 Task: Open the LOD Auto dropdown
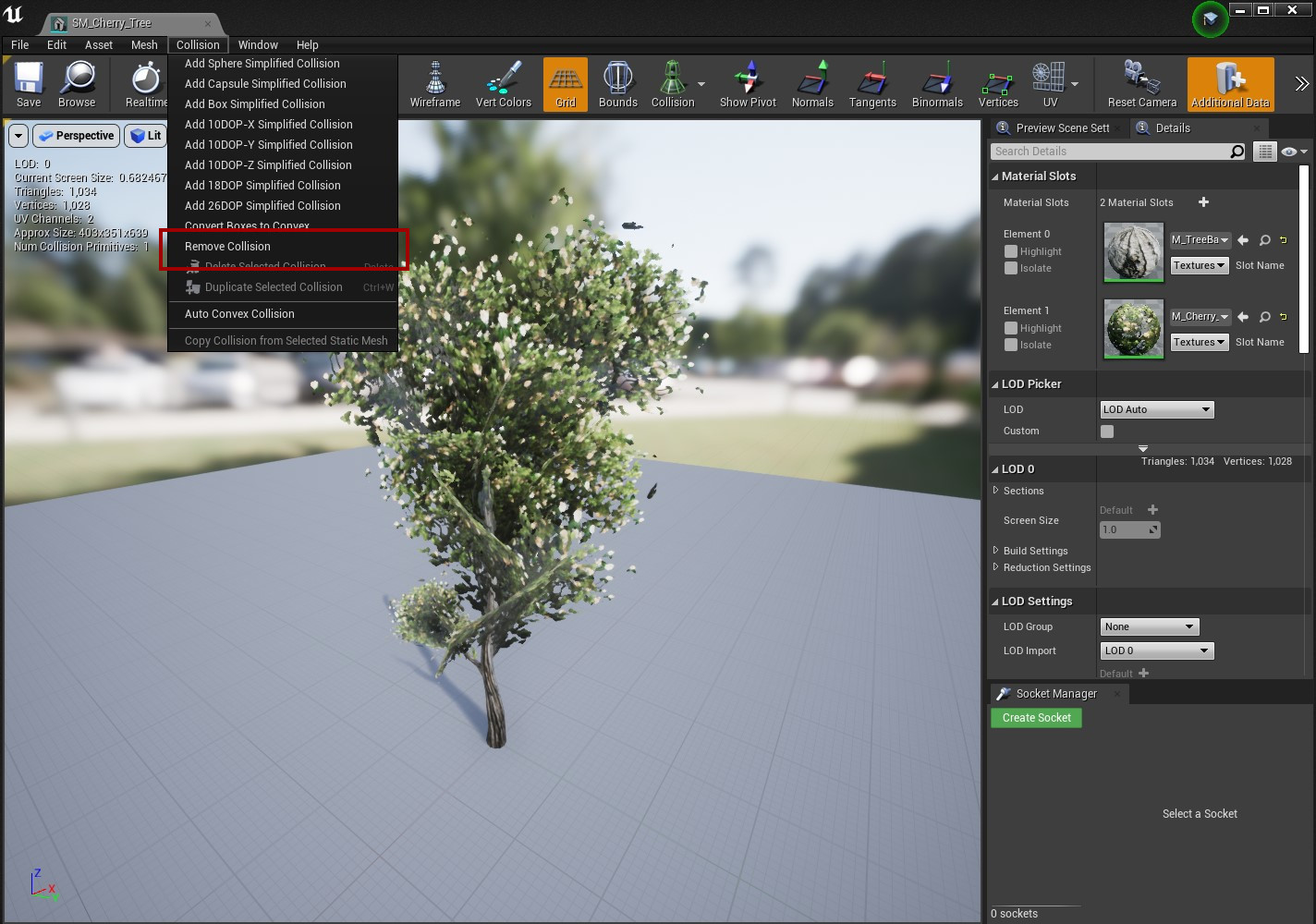tap(1156, 408)
